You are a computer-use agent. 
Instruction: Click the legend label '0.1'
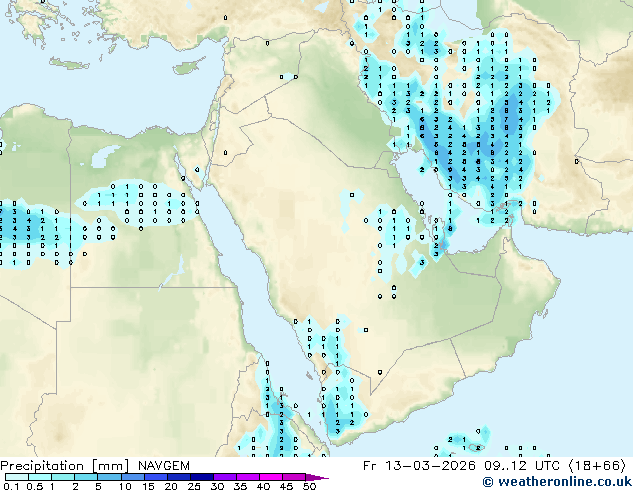pos(11,486)
